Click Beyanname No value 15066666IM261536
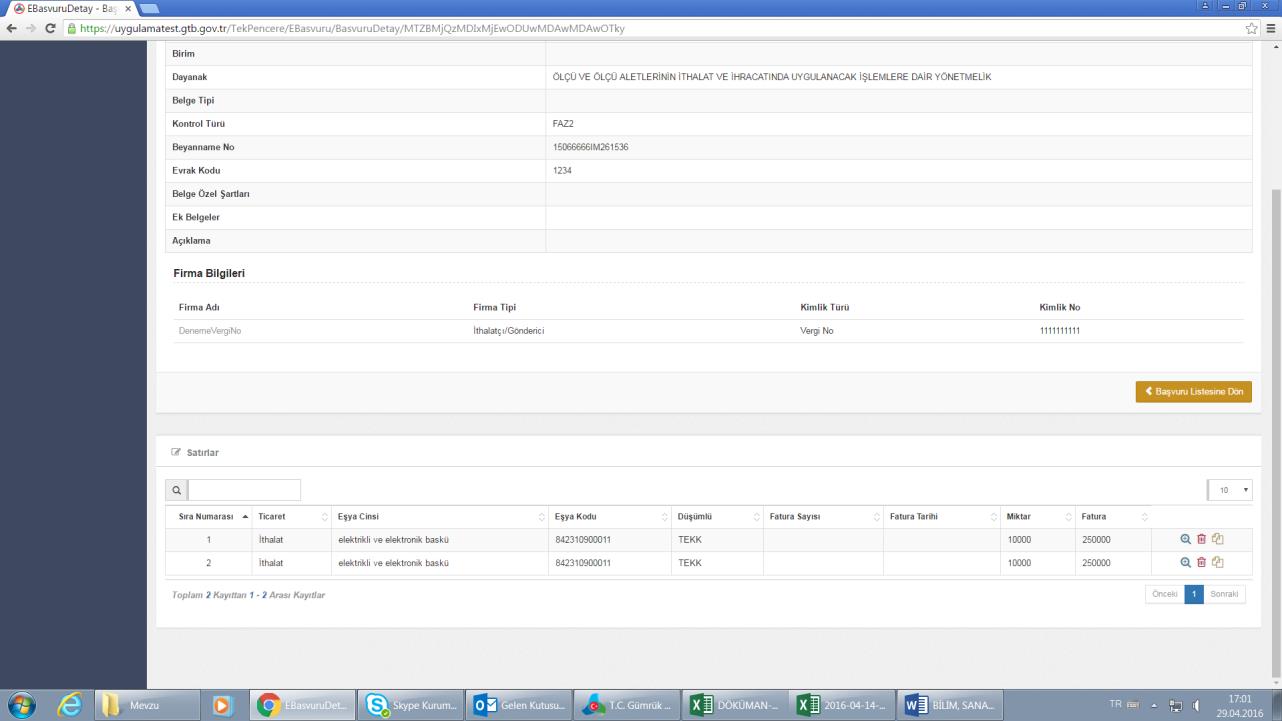Image resolution: width=1282 pixels, height=721 pixels. [590, 147]
